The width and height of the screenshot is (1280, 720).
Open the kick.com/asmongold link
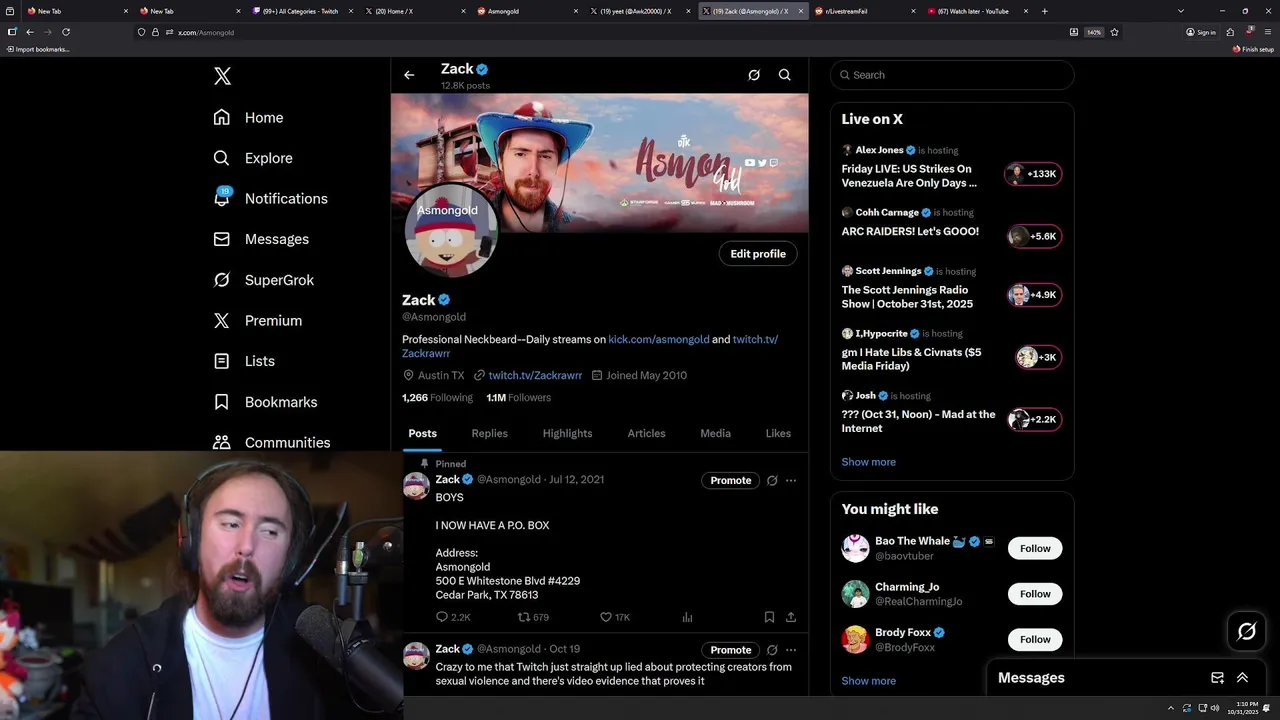[658, 340]
